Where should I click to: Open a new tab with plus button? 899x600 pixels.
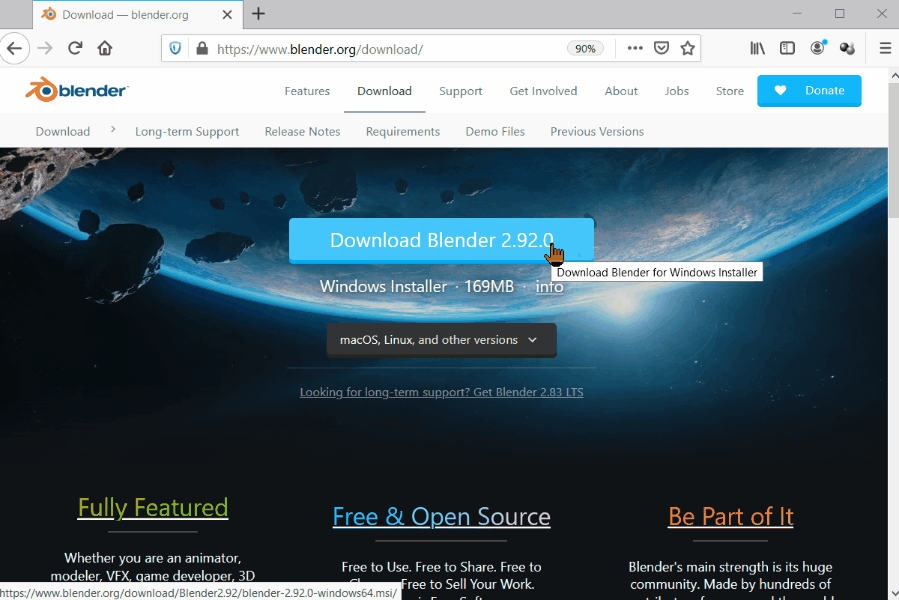click(x=259, y=14)
